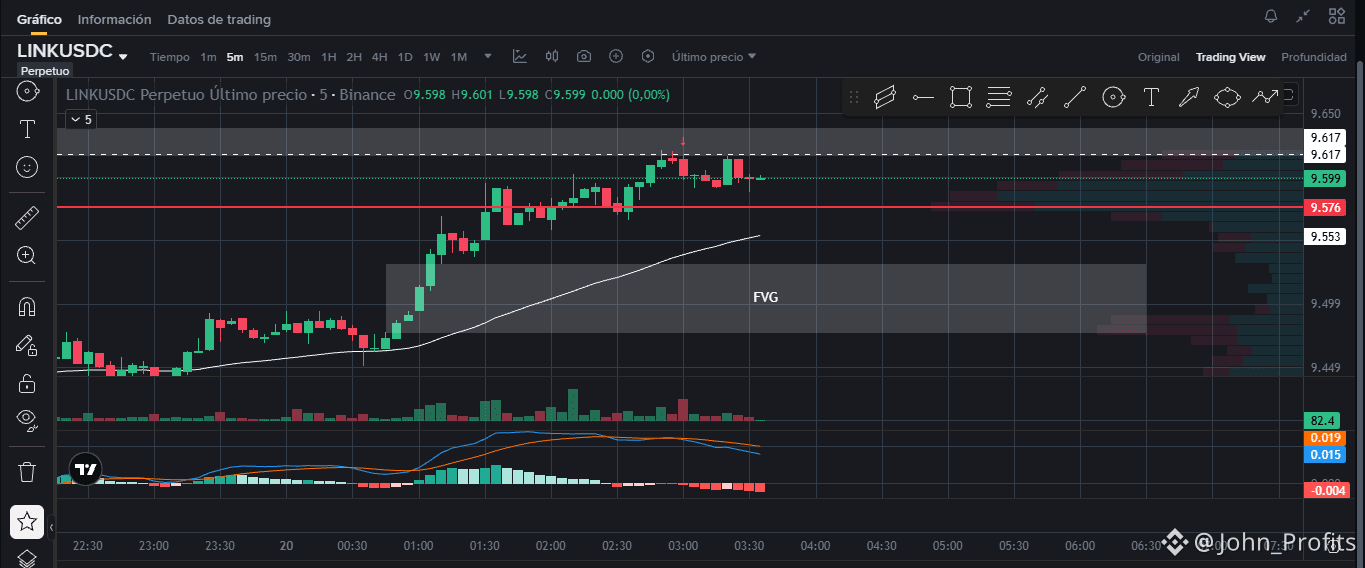The image size is (1365, 568).
Task: Open the emoji icons tool
Action: click(x=27, y=167)
